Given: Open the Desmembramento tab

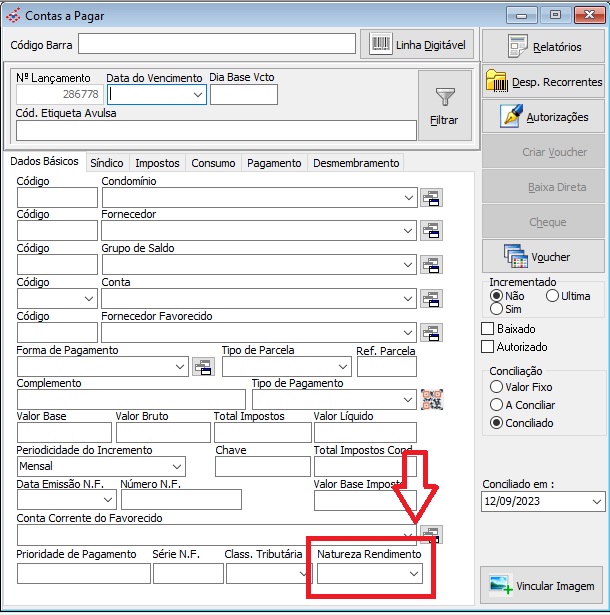Looking at the screenshot, I should (x=355, y=163).
